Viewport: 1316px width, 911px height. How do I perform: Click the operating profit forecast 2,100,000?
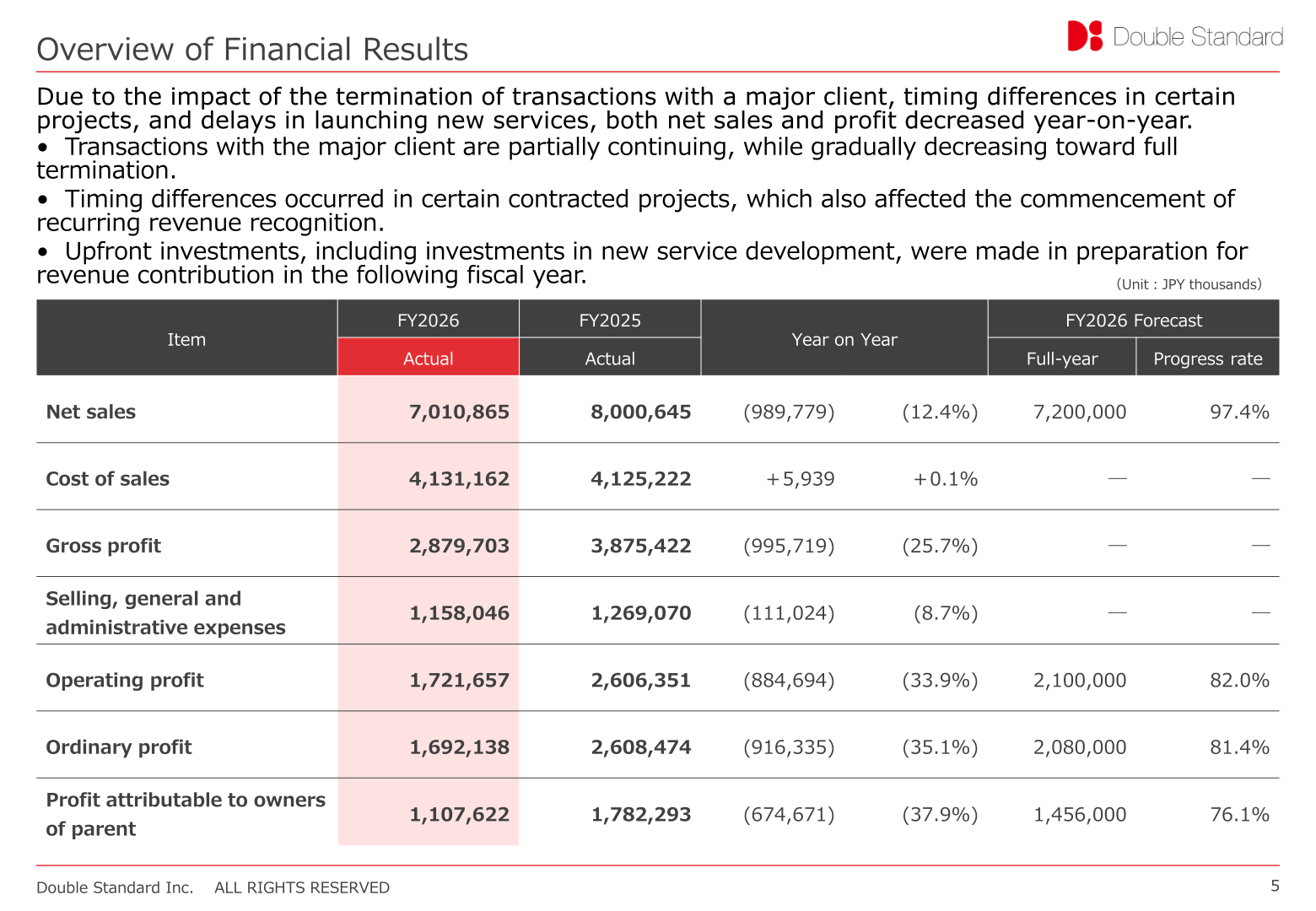[x=1080, y=680]
